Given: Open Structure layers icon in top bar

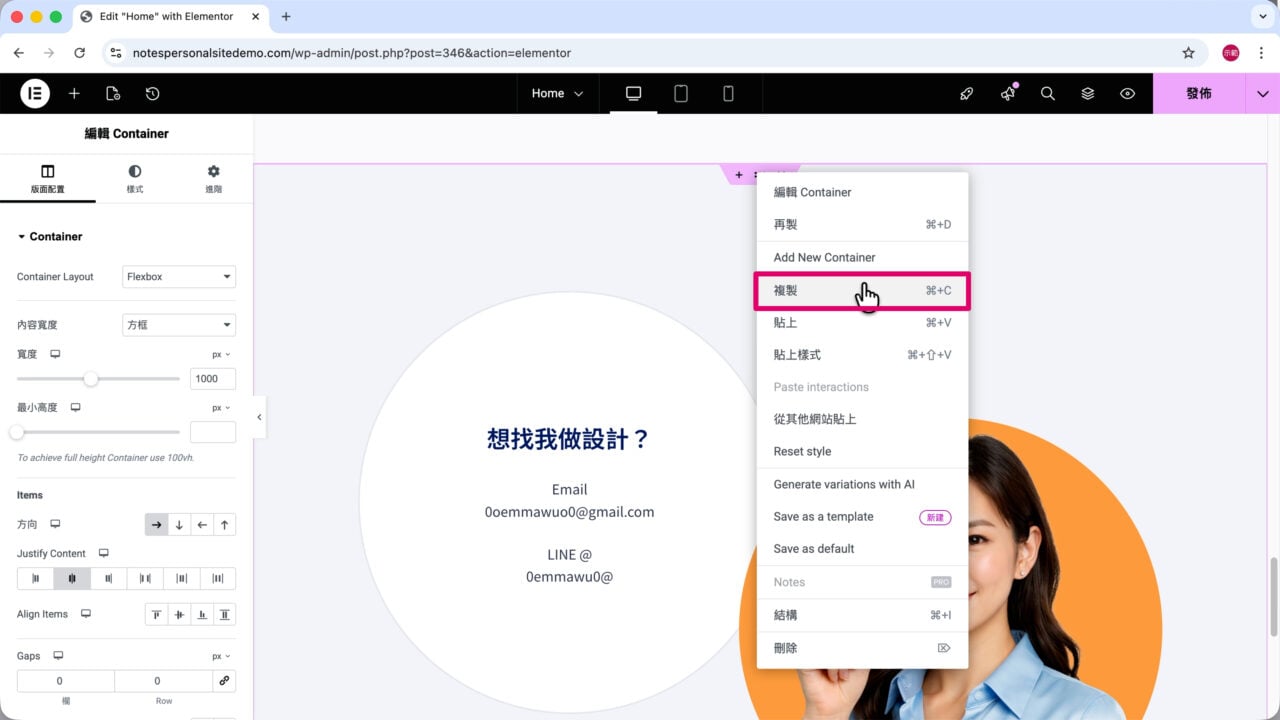Looking at the screenshot, I should 1087,93.
